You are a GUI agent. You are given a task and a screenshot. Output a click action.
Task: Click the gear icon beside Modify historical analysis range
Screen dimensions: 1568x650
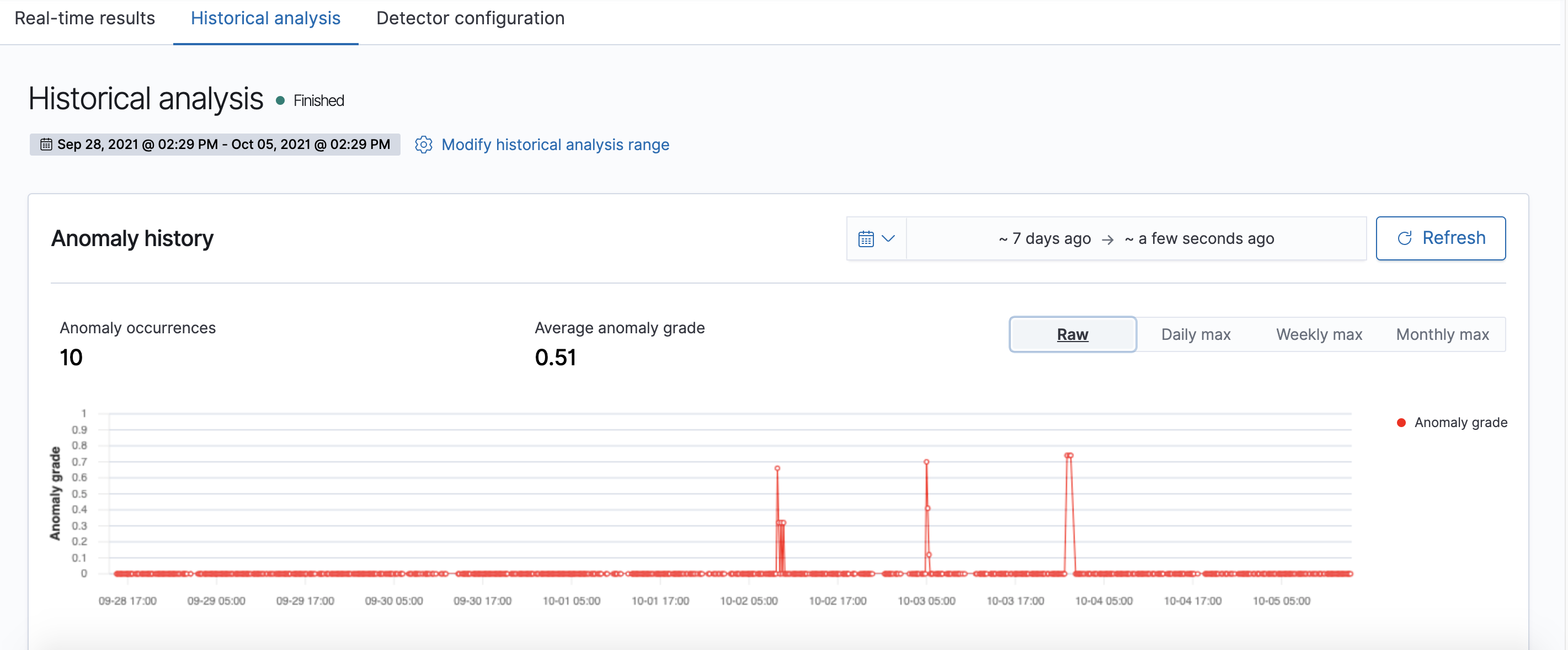tap(424, 144)
